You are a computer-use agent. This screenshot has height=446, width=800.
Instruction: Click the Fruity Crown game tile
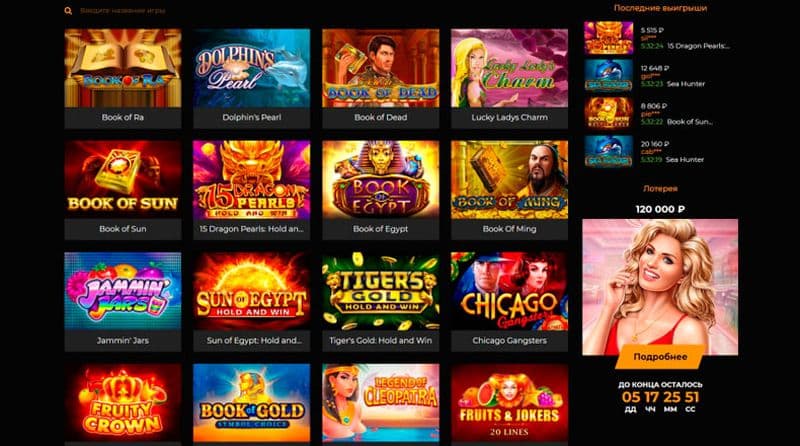tap(123, 403)
